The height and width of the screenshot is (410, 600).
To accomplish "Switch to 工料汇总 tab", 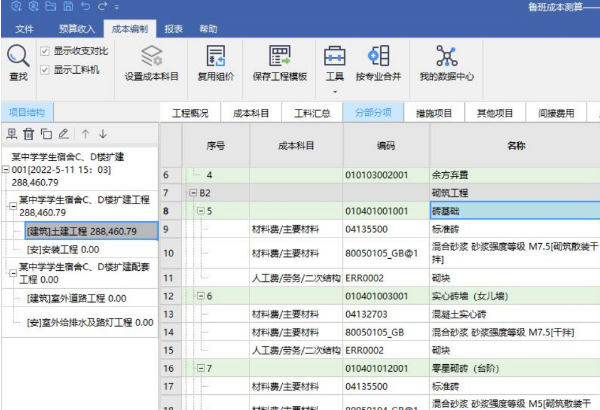I will (312, 113).
